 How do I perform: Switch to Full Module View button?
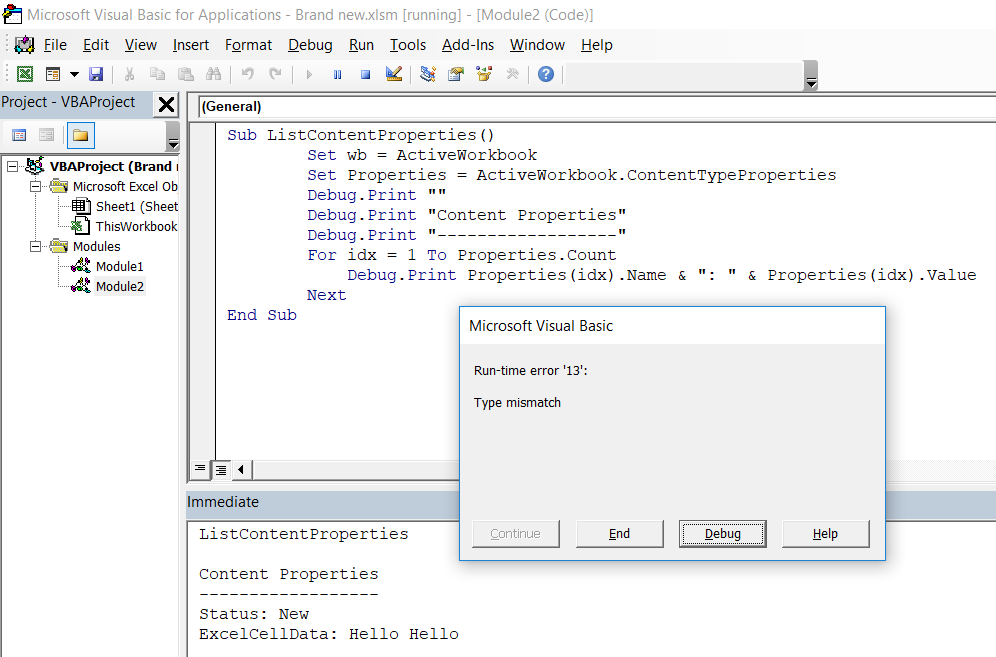(x=220, y=469)
